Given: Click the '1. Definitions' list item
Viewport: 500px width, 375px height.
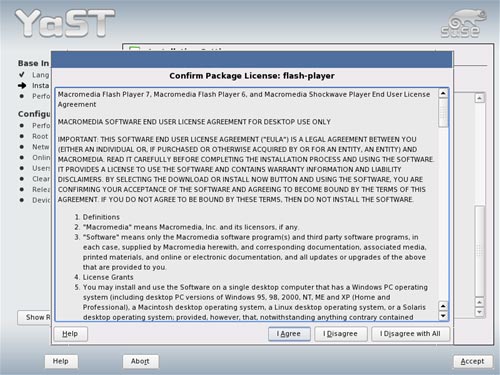Looking at the screenshot, I should [x=97, y=217].
